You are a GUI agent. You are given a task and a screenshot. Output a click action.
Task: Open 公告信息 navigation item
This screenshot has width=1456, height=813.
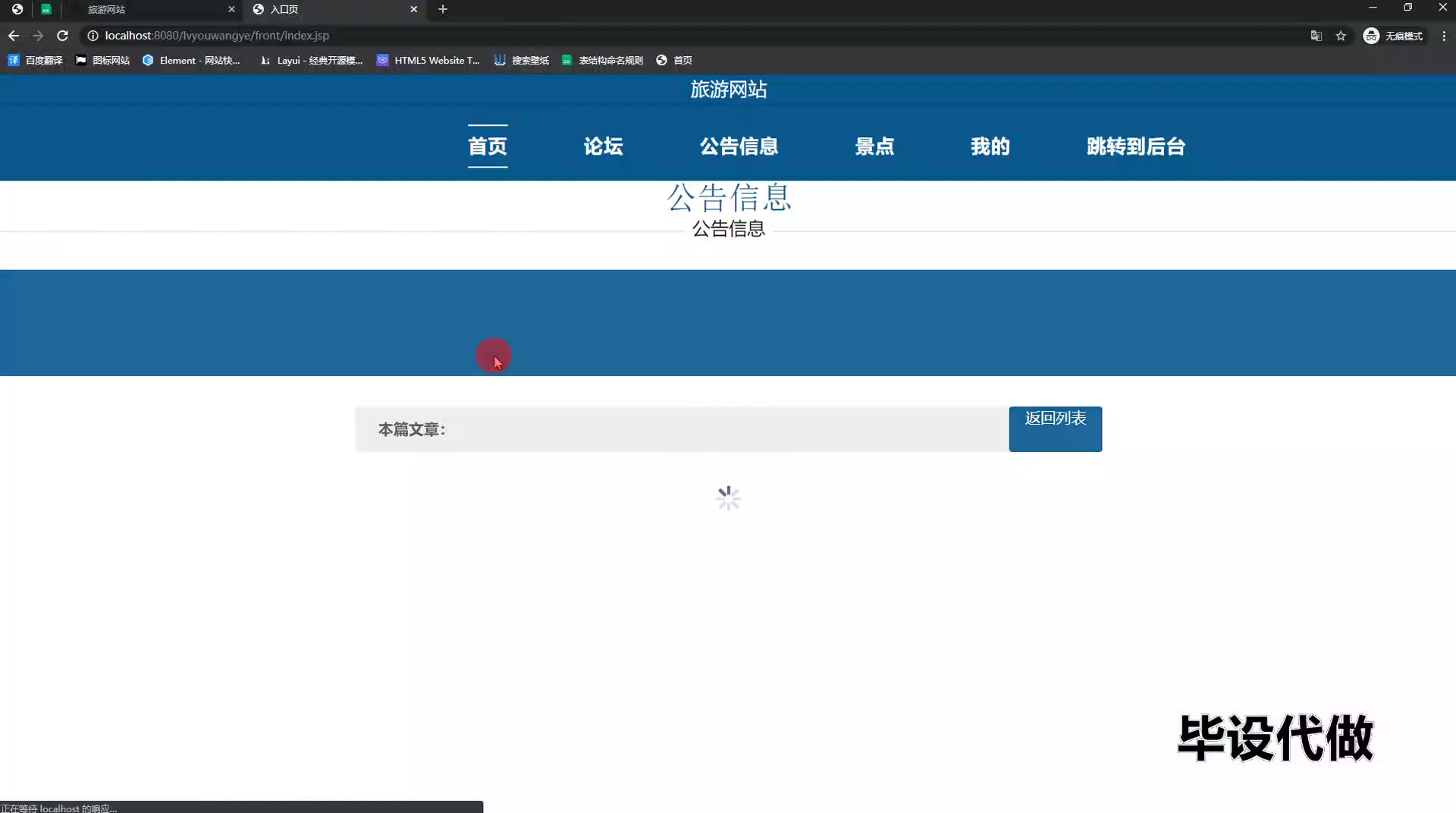pyautogui.click(x=739, y=146)
